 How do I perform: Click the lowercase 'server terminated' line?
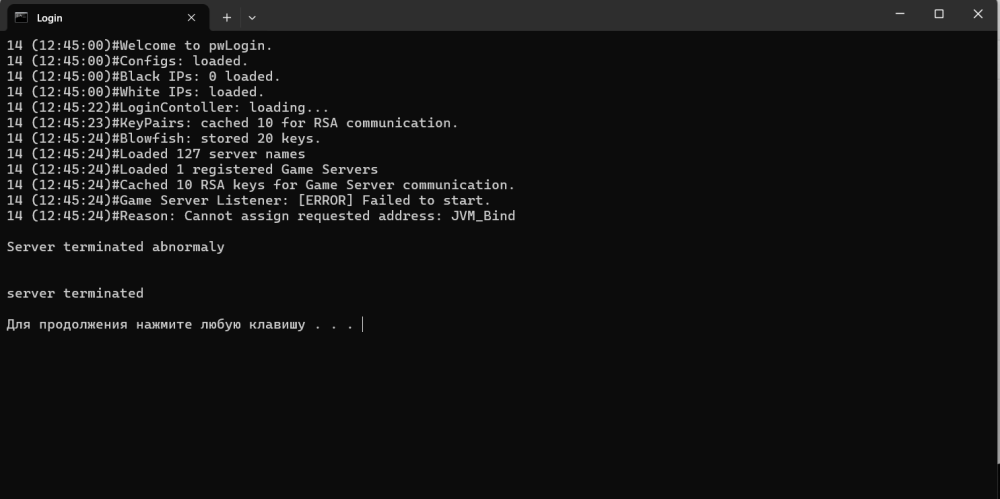pos(75,293)
